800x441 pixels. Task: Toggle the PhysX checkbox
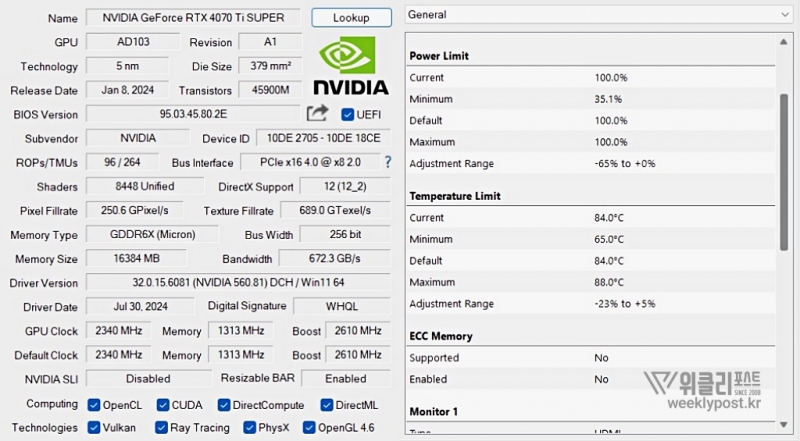point(249,428)
